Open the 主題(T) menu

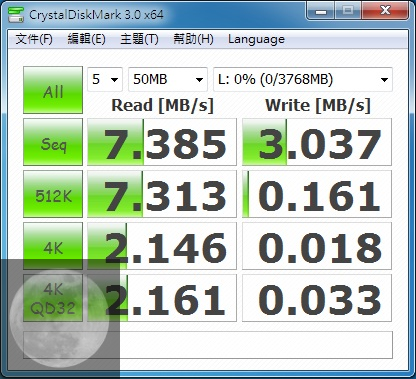(139, 39)
